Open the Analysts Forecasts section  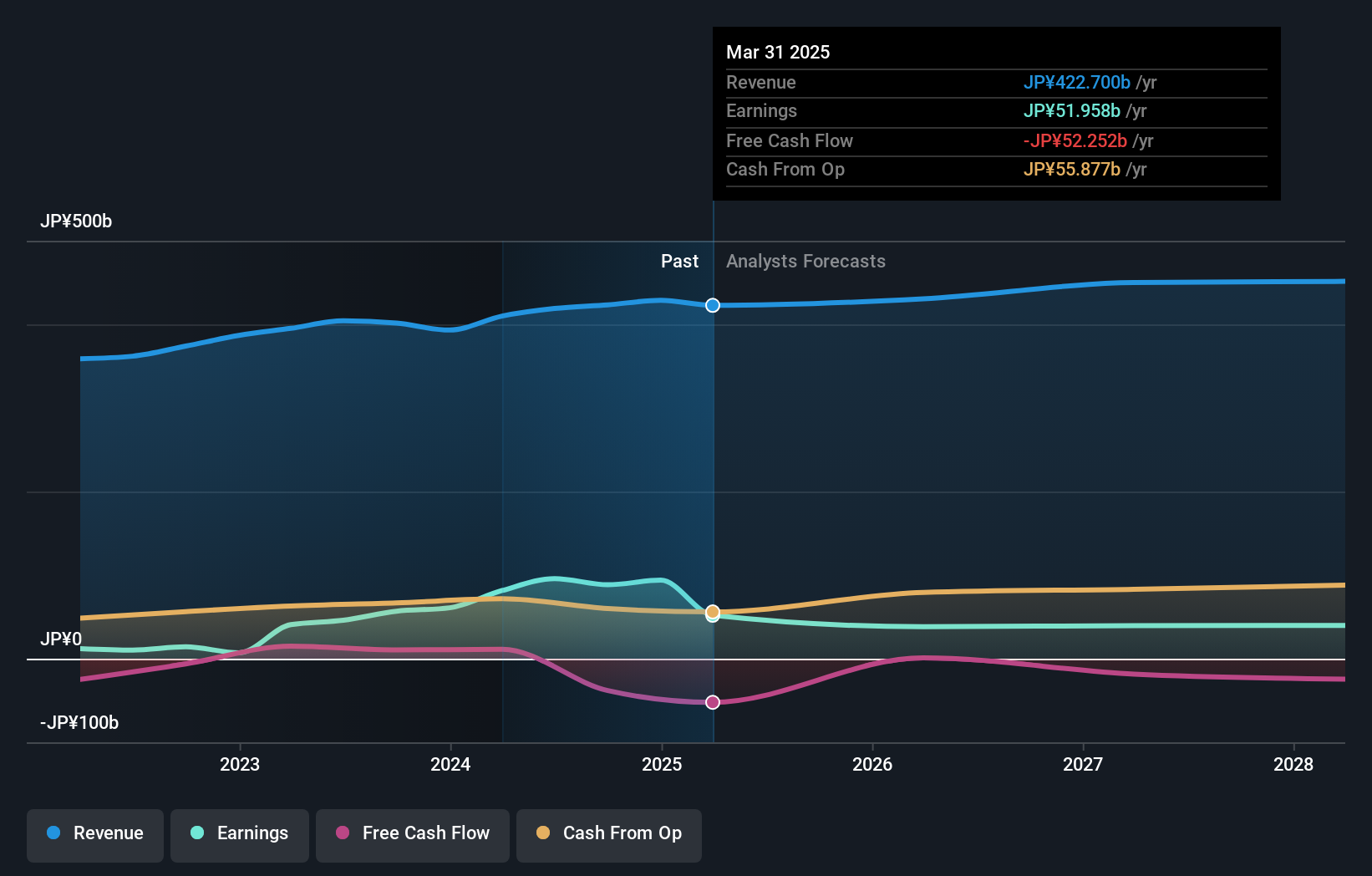point(805,261)
